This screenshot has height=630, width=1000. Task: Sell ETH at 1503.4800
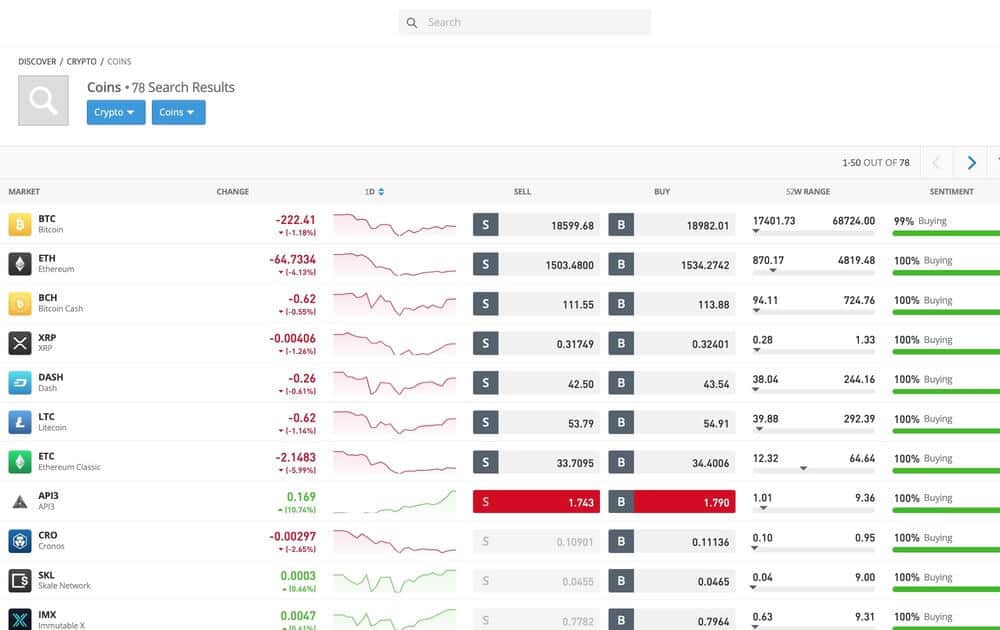(x=536, y=264)
